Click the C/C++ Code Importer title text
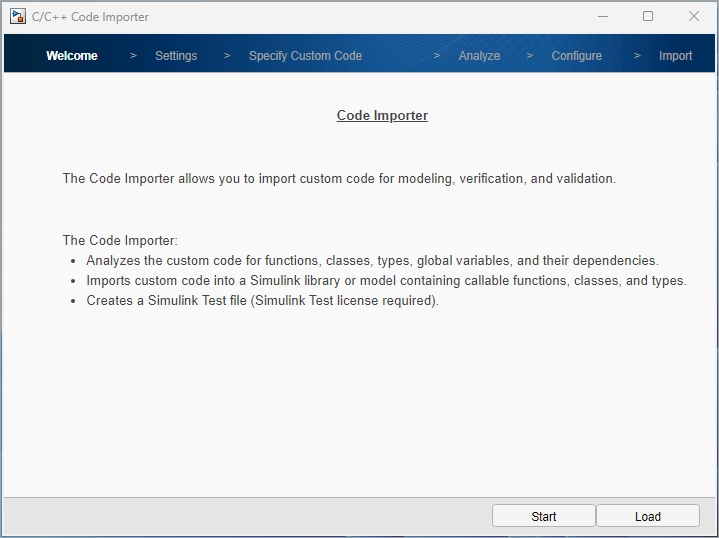 (90, 17)
